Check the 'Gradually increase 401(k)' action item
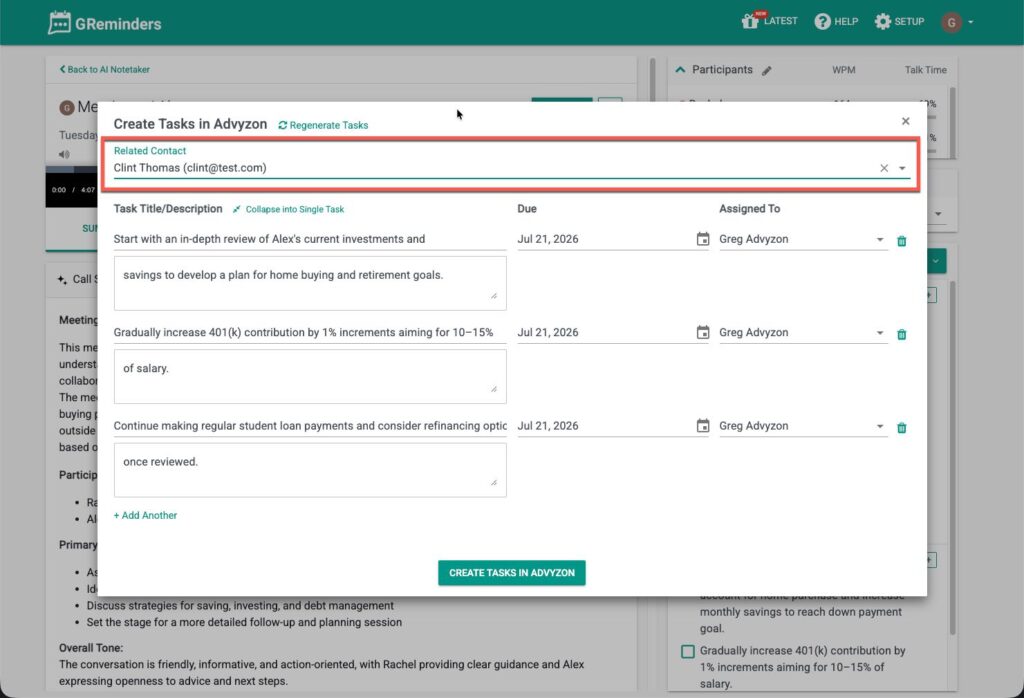 point(688,651)
